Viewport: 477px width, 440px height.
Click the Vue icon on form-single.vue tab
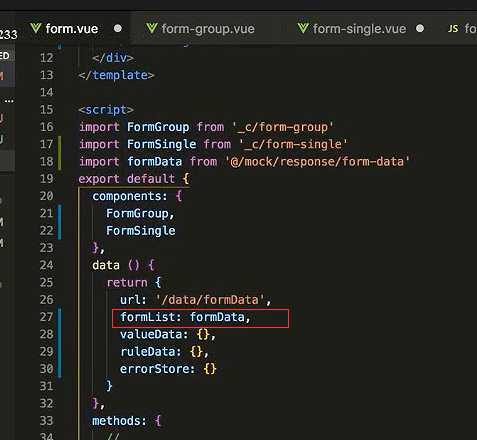point(303,28)
